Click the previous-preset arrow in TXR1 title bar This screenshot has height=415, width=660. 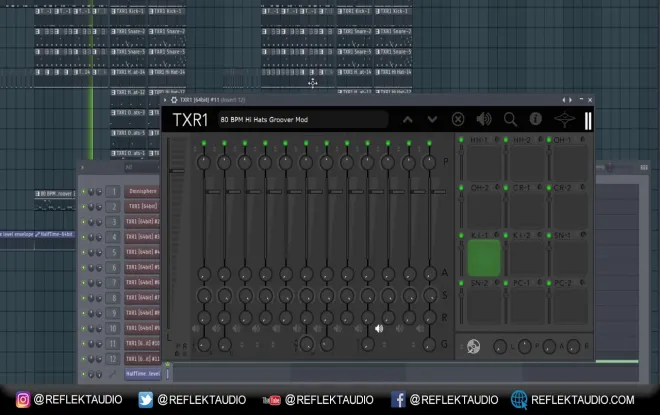point(564,100)
